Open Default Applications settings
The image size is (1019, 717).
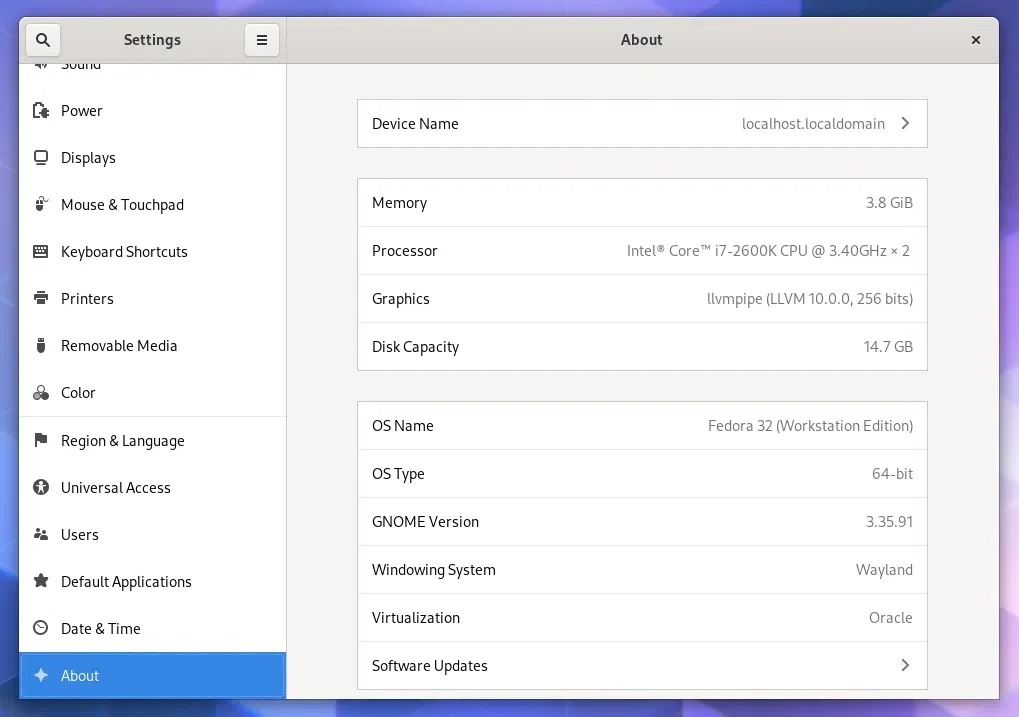[153, 582]
